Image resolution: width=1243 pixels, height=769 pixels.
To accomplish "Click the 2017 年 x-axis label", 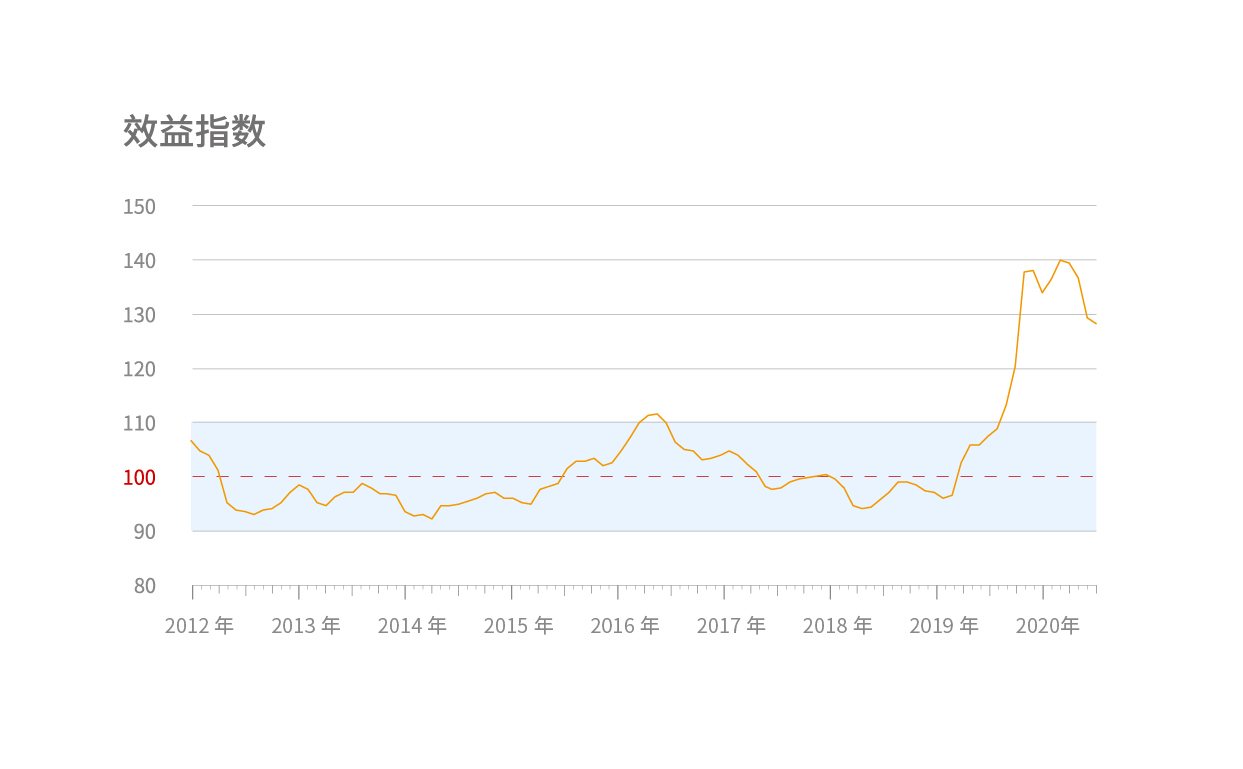I will (731, 626).
